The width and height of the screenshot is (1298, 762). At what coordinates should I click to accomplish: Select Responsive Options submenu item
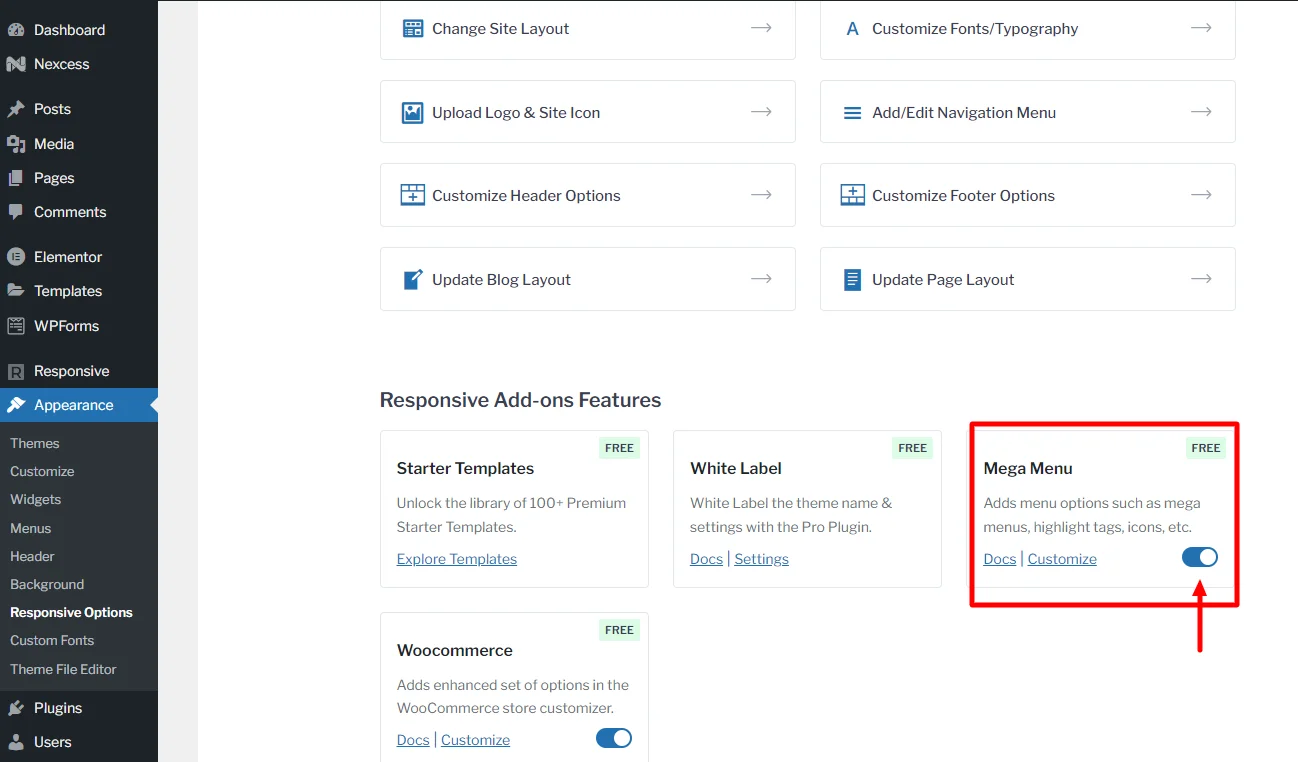click(71, 612)
